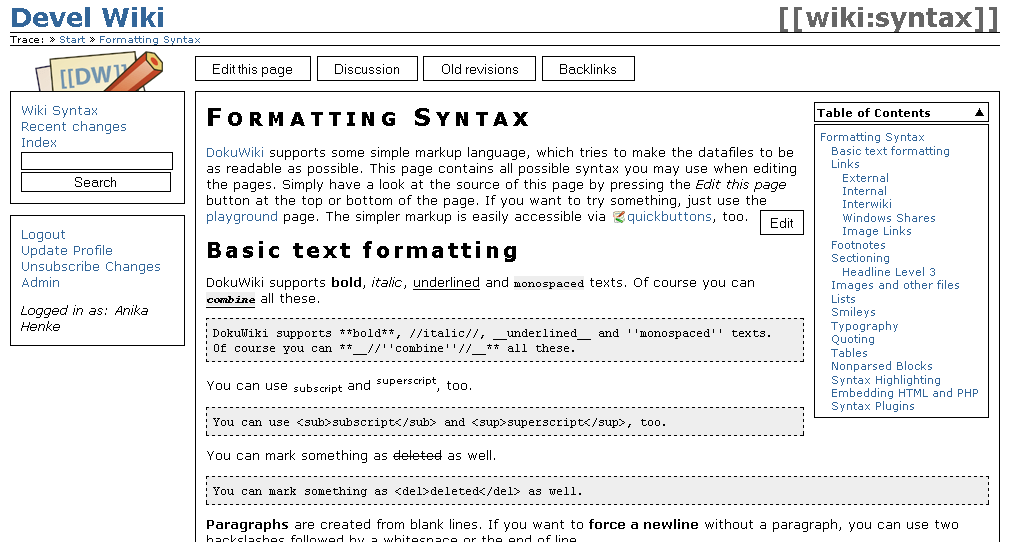Click the DokuWiki pencil logo image
Screen dimensions: 1010x542
point(99,72)
